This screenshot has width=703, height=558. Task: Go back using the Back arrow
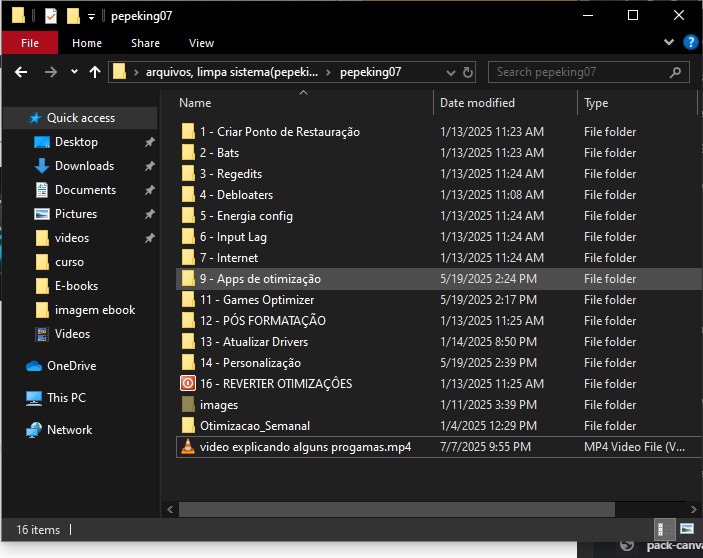20,72
